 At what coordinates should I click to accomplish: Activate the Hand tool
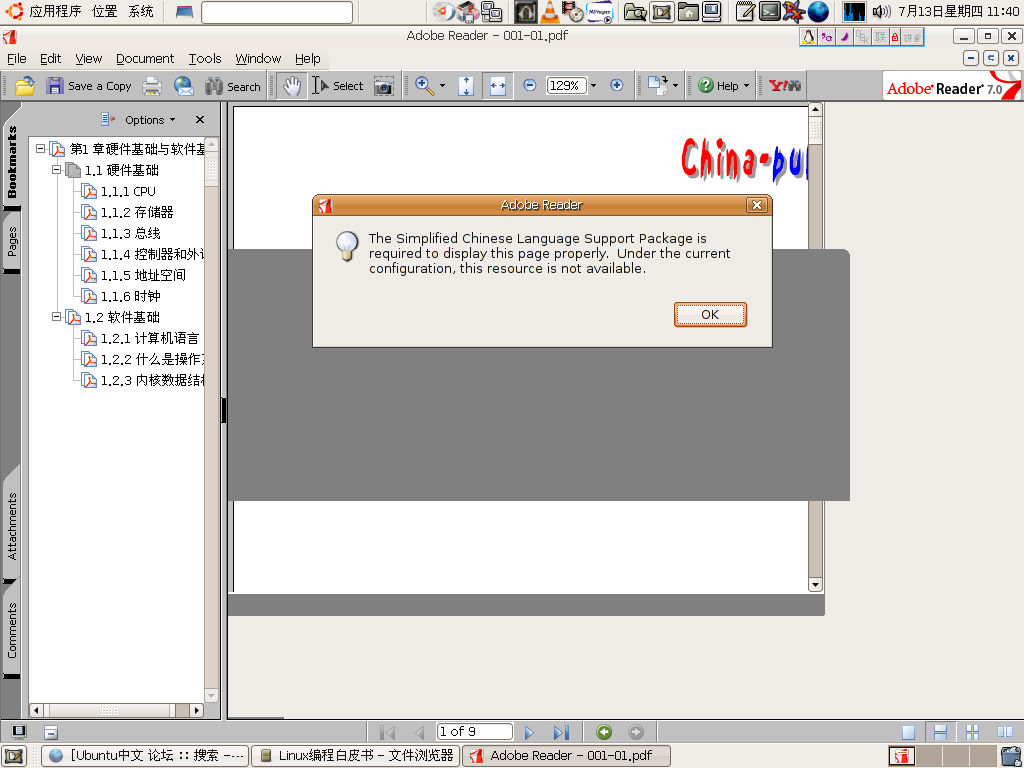click(x=291, y=86)
